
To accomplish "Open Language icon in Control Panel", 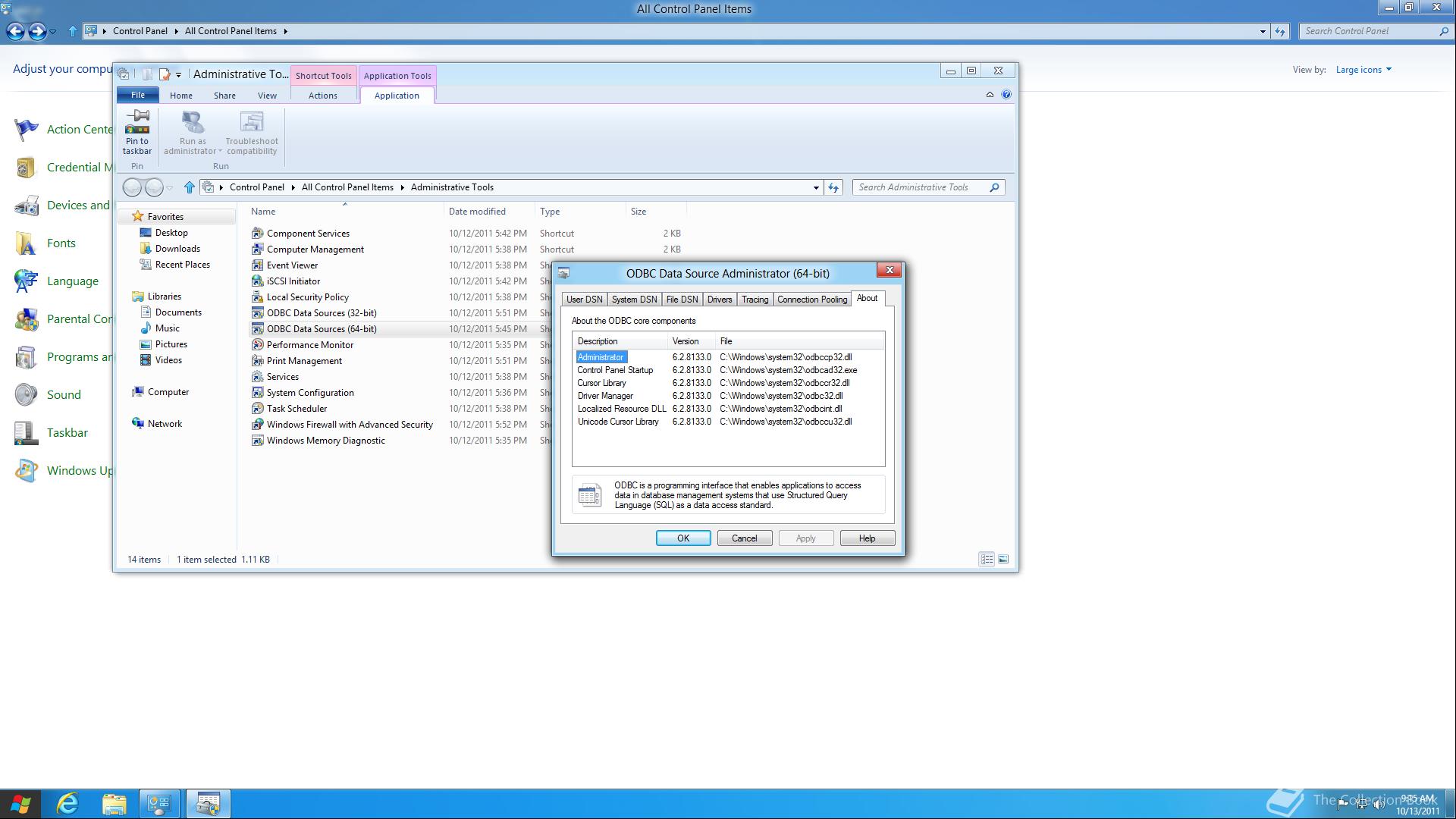I will pyautogui.click(x=26, y=281).
